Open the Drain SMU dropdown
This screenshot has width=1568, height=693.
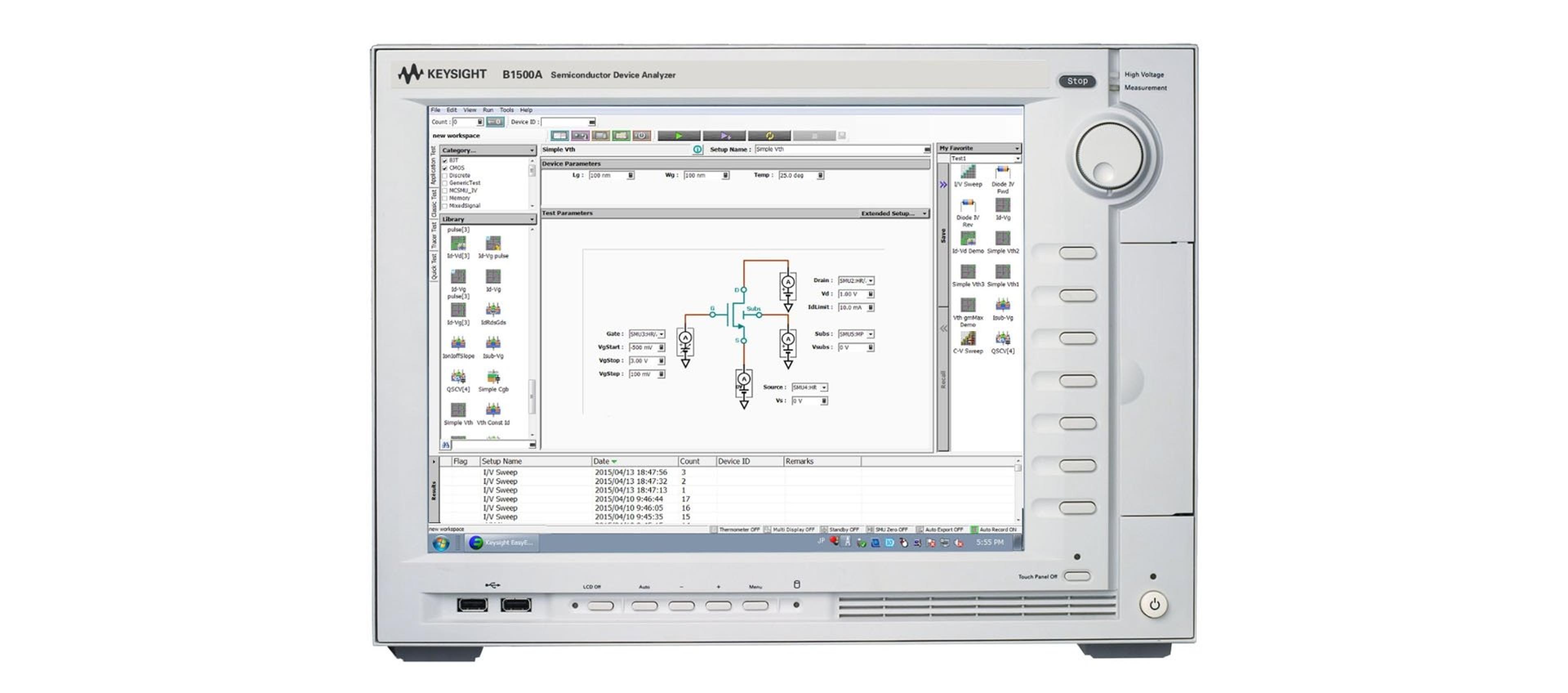click(871, 281)
